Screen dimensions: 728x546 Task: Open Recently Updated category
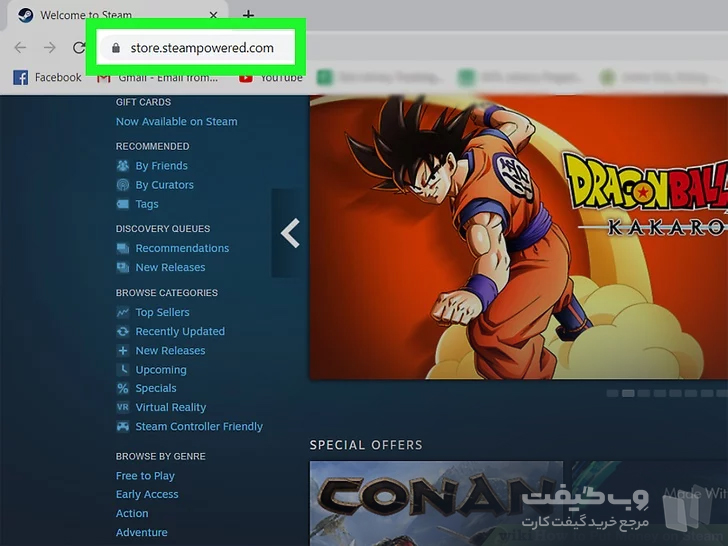tap(180, 332)
